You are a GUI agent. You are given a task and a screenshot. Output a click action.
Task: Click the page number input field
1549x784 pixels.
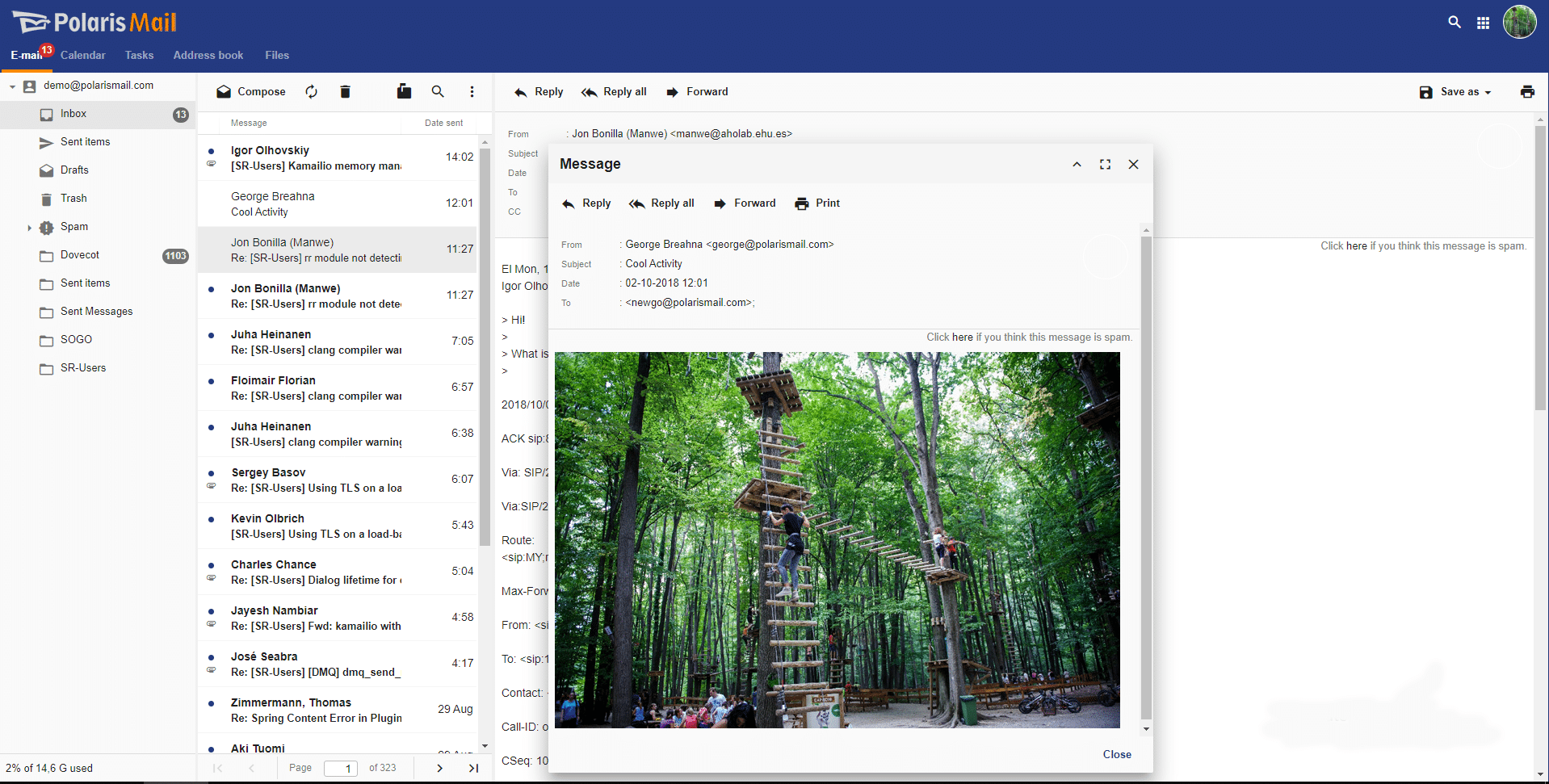[x=341, y=768]
